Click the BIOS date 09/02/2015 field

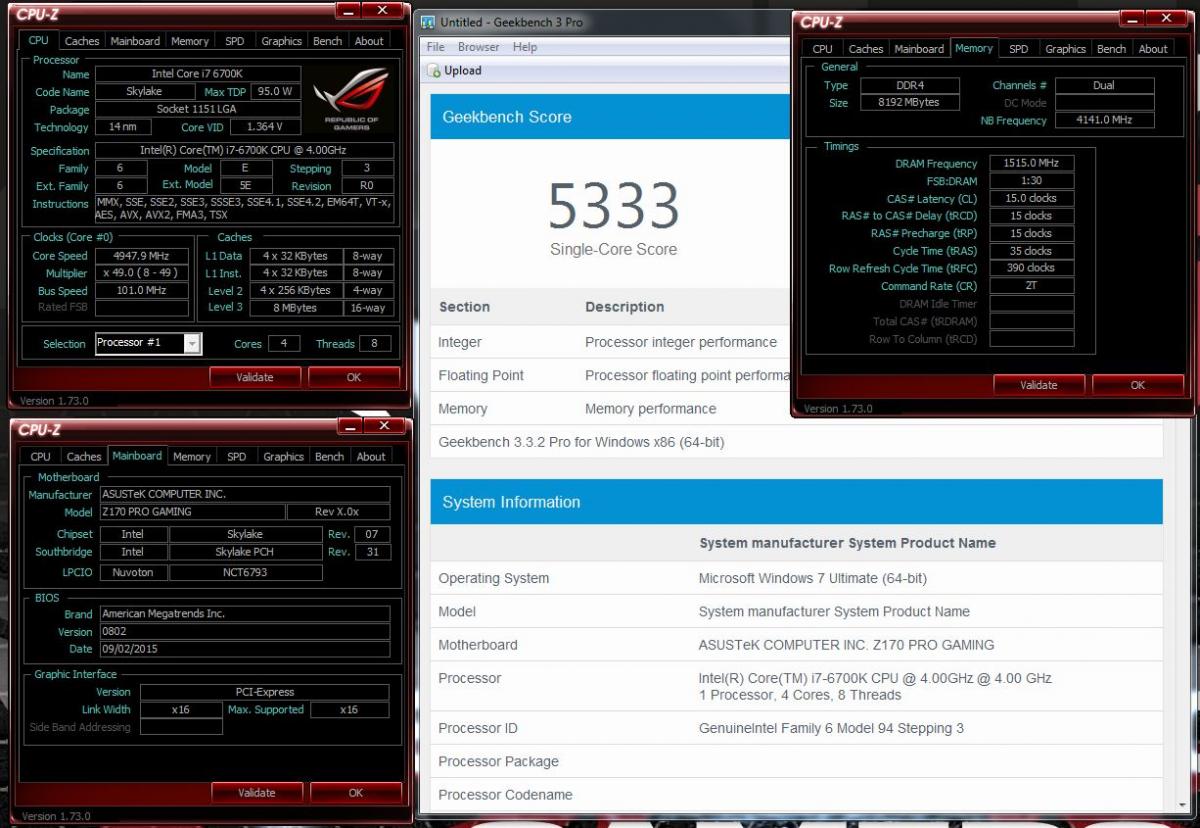244,649
